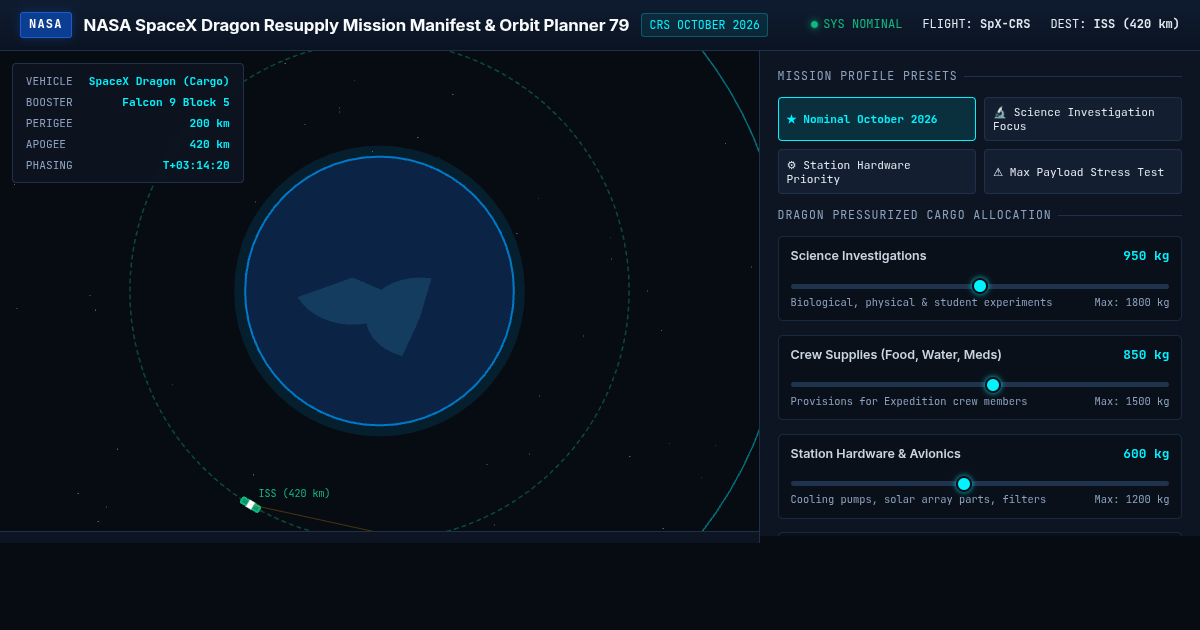Select the Nominal October 2026 preset
The width and height of the screenshot is (1200, 630).
pos(877,119)
